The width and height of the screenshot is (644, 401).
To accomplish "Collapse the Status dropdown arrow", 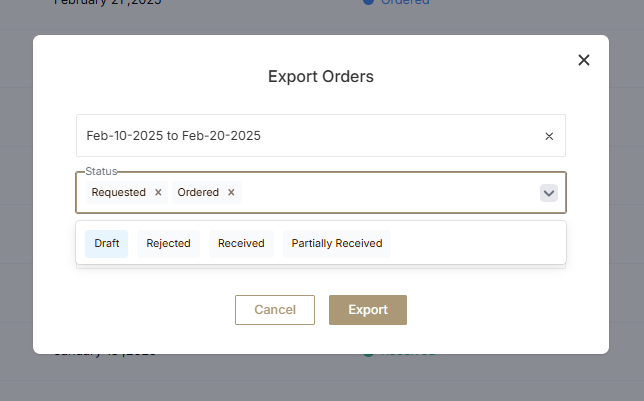I will click(x=549, y=193).
